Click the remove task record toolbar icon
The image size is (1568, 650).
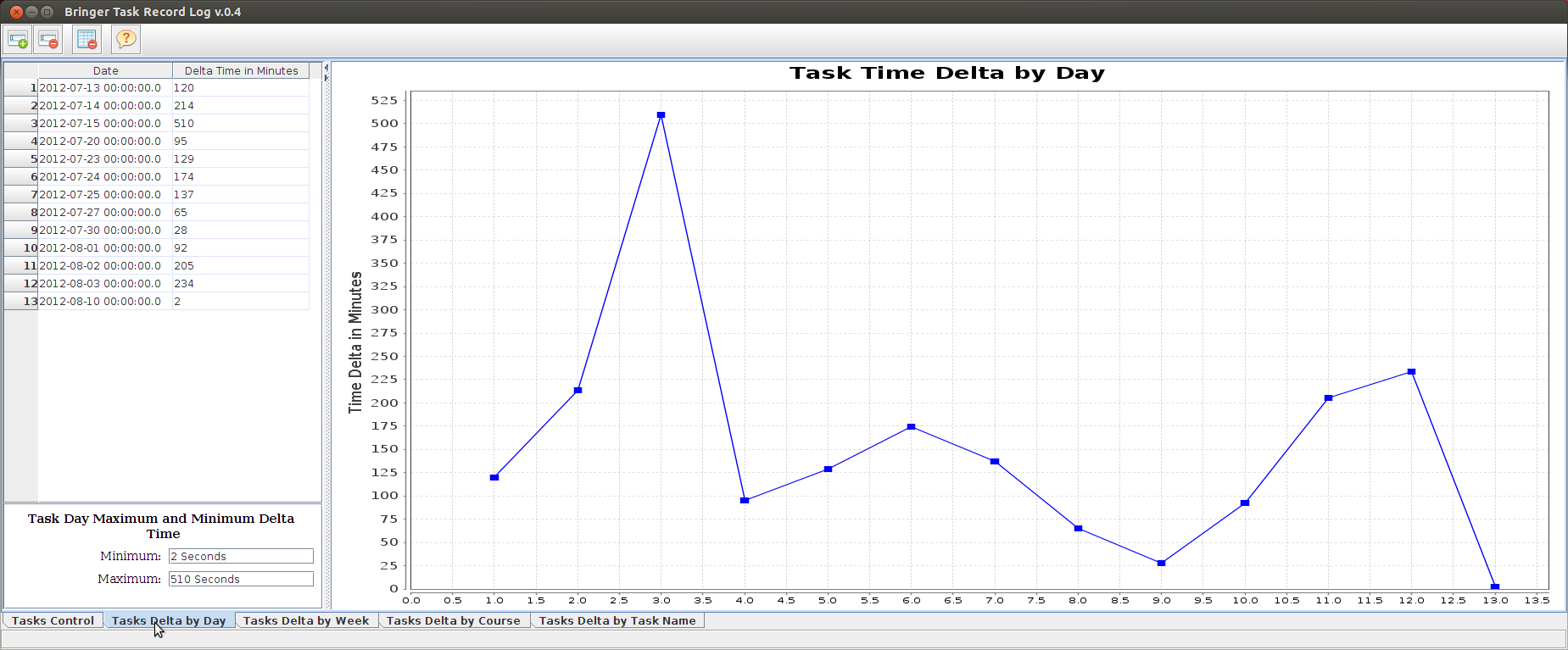point(49,39)
